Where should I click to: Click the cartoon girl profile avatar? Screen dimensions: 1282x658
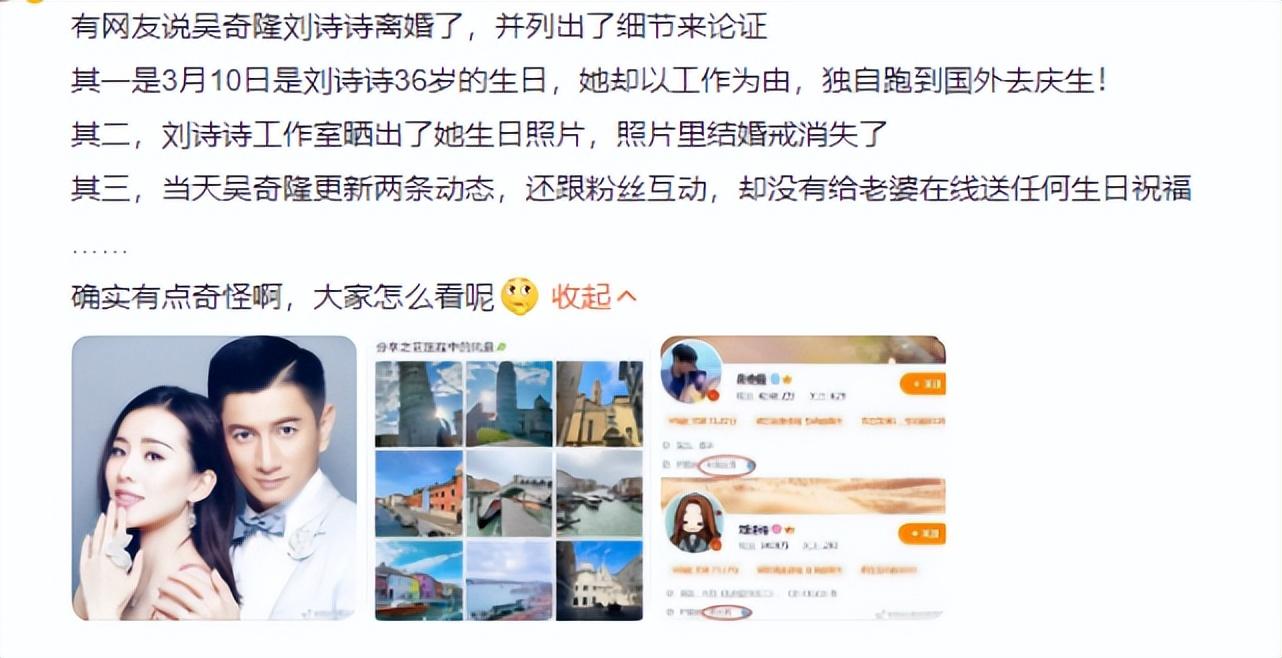tap(694, 522)
